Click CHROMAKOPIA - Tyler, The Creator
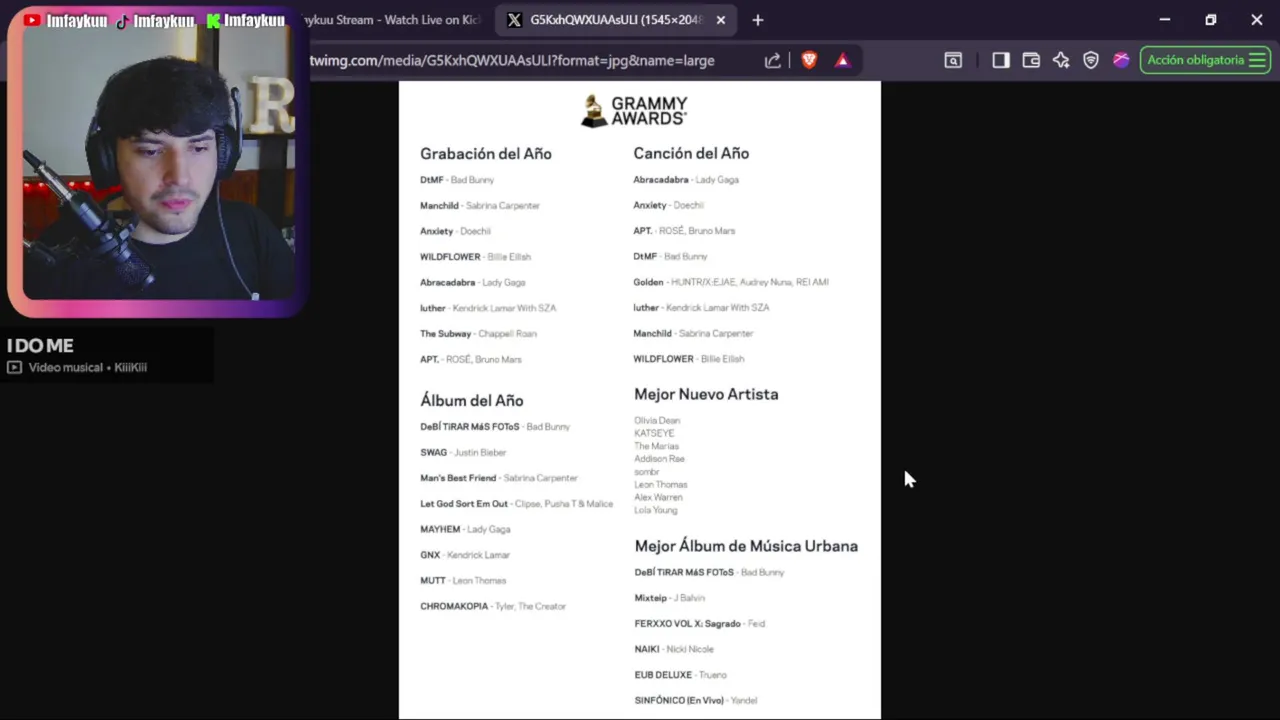The height and width of the screenshot is (720, 1280). 493,606
